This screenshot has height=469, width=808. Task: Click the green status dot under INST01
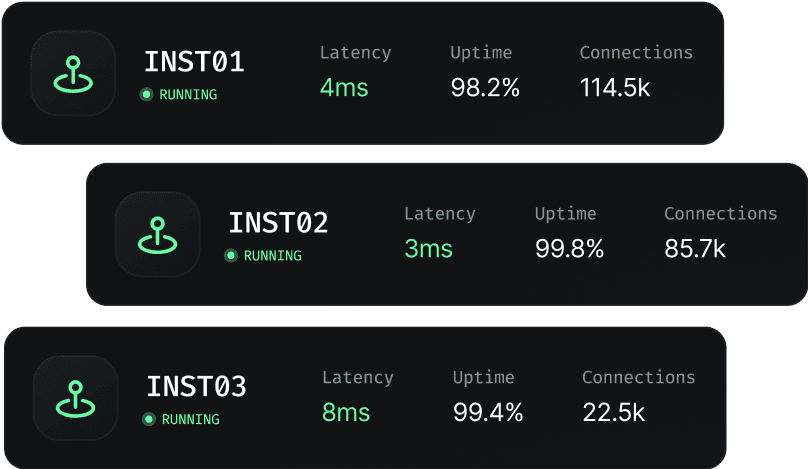coord(147,95)
